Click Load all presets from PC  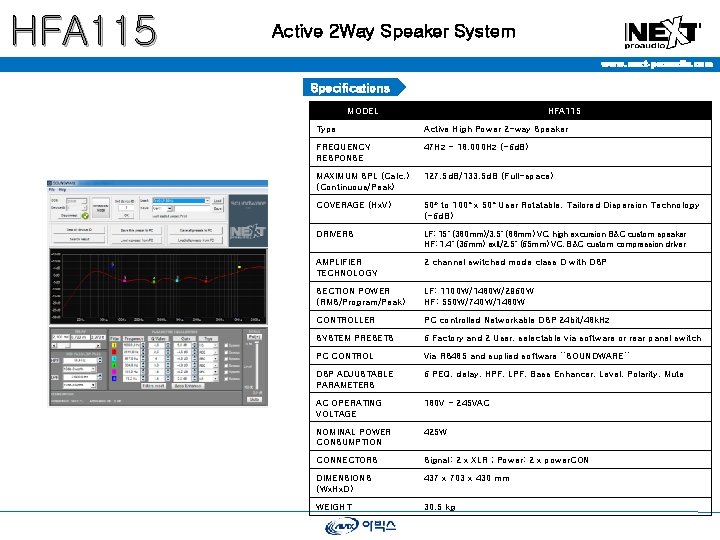pyautogui.click(x=196, y=240)
